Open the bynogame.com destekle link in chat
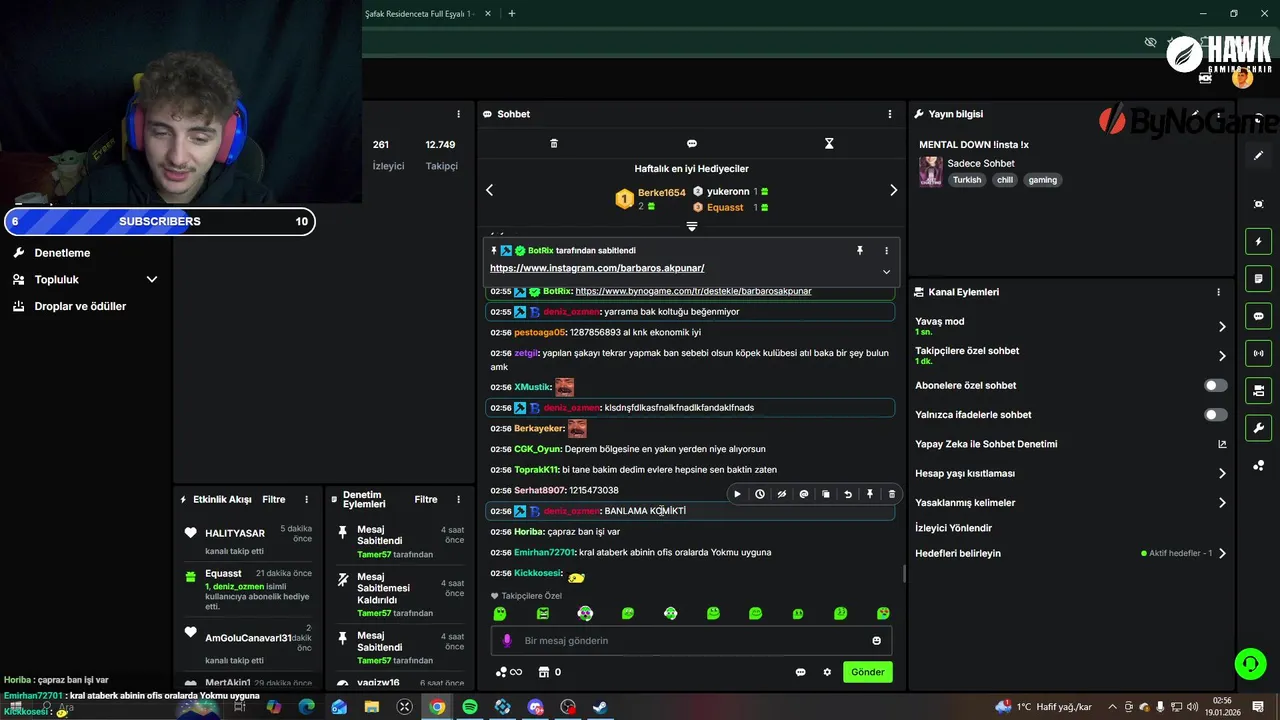1280x720 pixels. click(693, 291)
